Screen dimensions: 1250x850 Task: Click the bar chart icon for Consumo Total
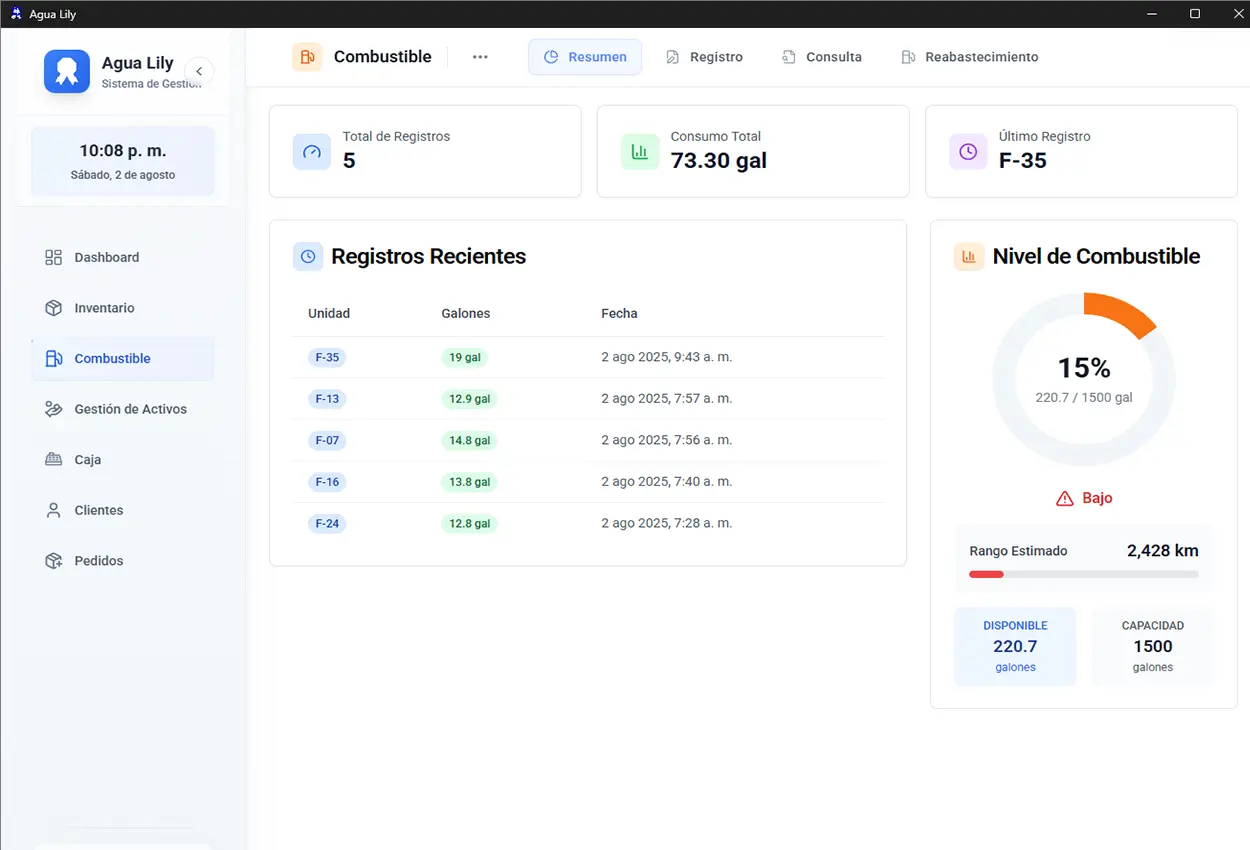(640, 151)
